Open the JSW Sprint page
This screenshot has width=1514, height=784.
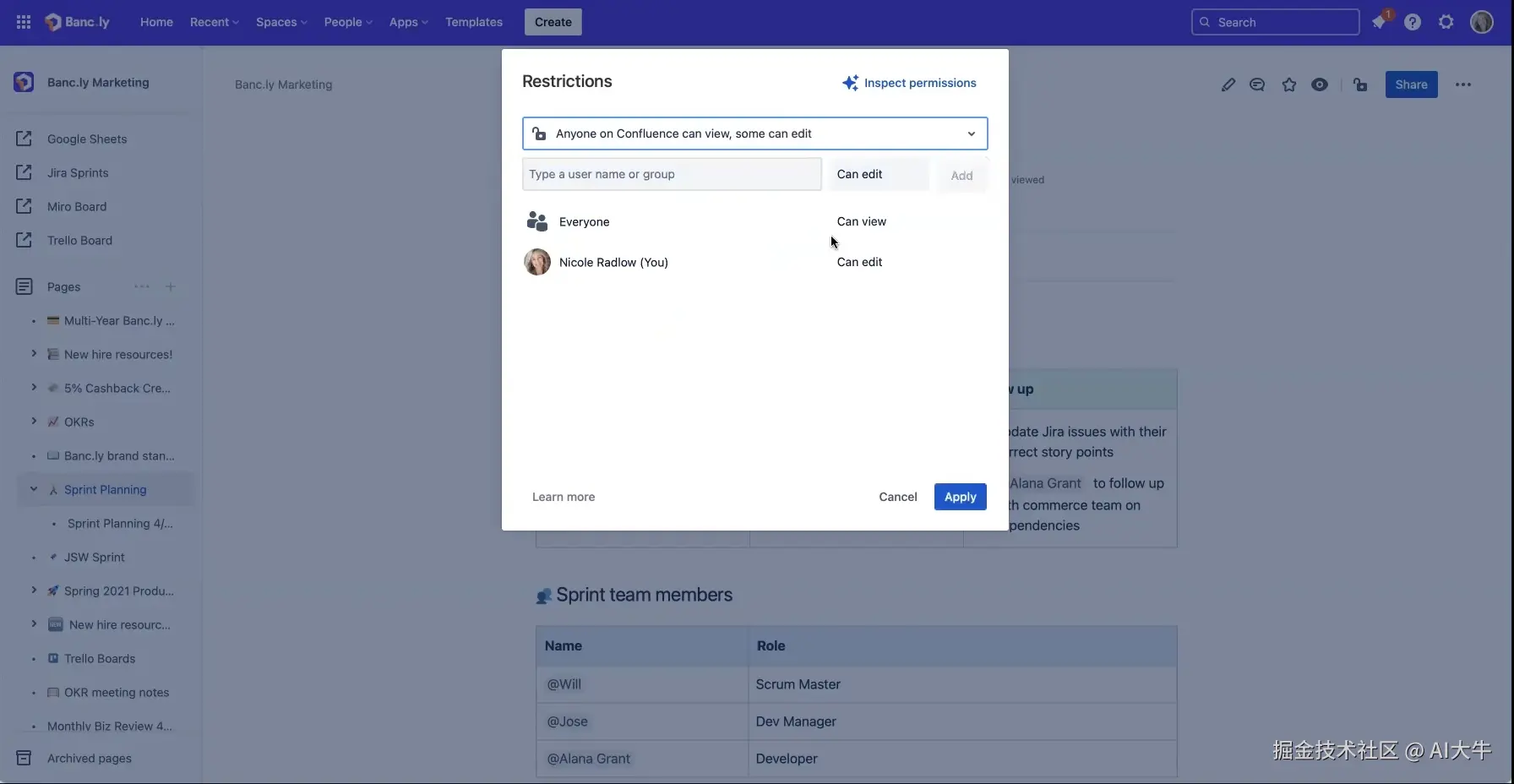coord(95,557)
